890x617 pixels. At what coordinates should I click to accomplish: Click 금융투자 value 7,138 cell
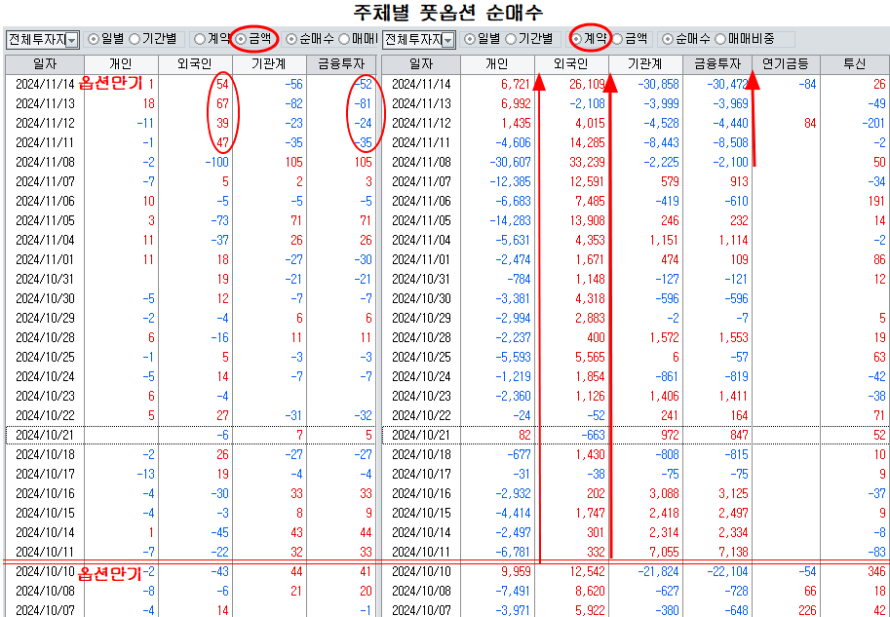click(x=734, y=552)
